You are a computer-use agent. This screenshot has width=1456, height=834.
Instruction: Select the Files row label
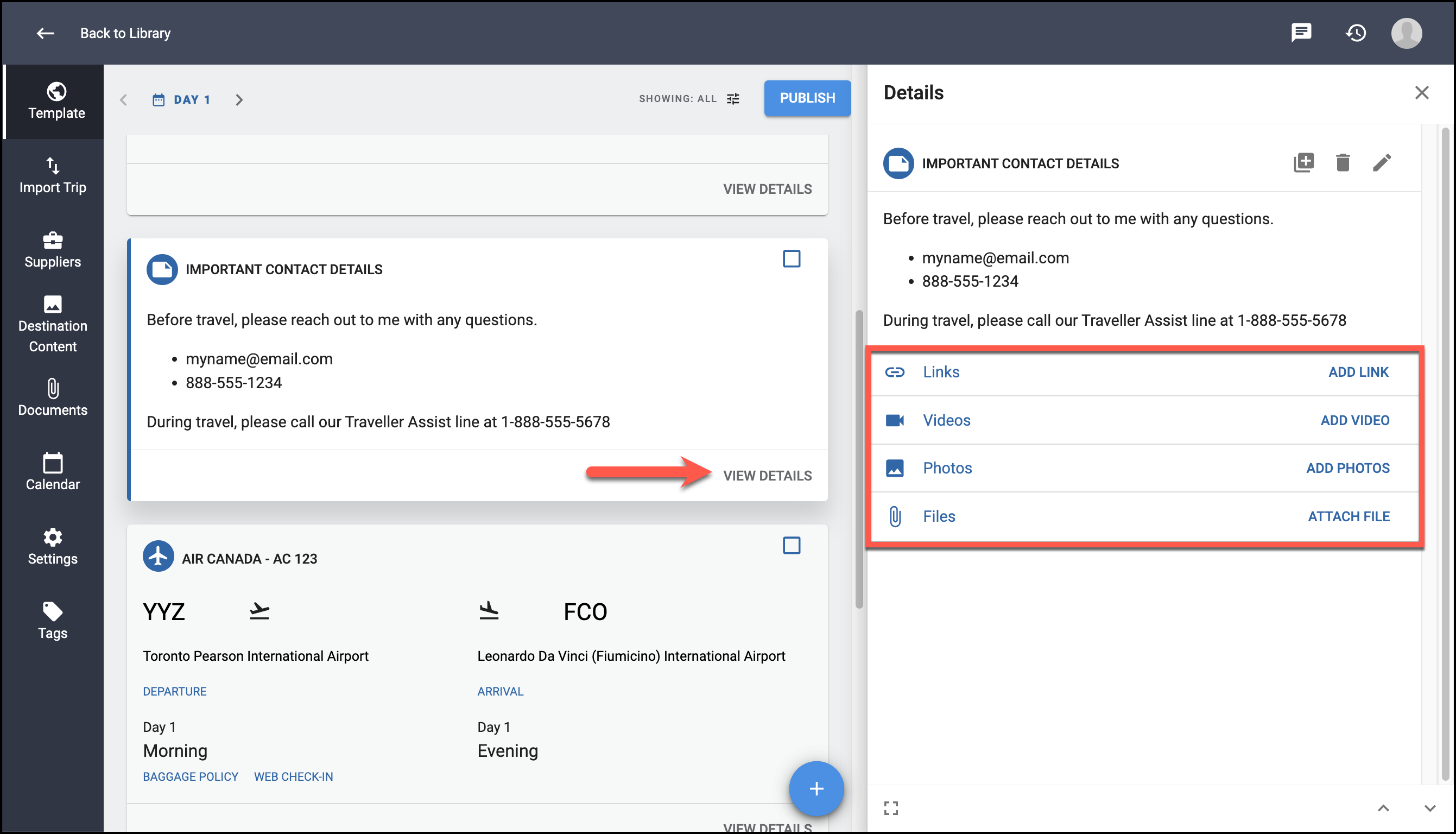pyautogui.click(x=939, y=517)
